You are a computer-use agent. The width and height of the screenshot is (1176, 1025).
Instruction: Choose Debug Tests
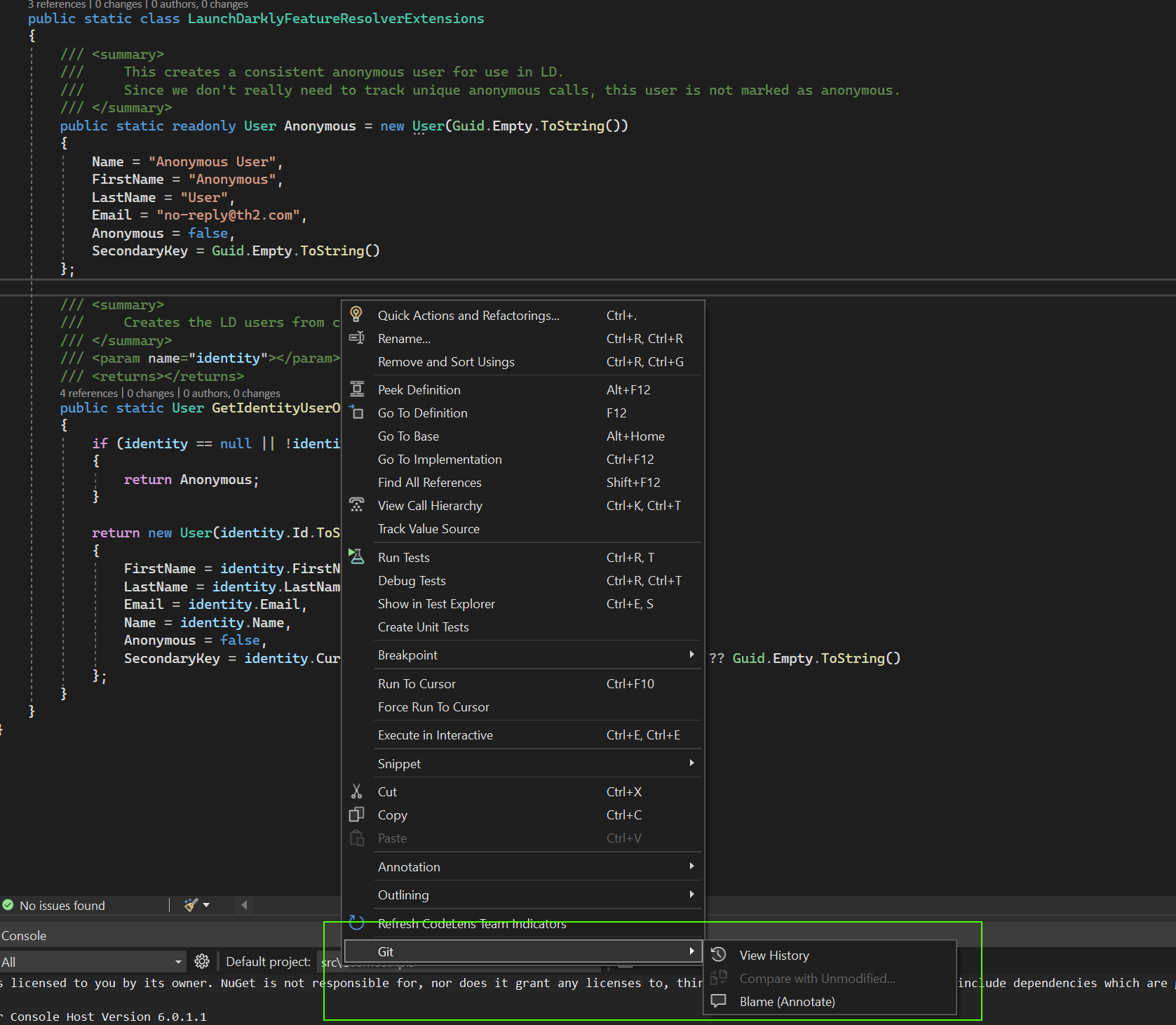point(522,581)
